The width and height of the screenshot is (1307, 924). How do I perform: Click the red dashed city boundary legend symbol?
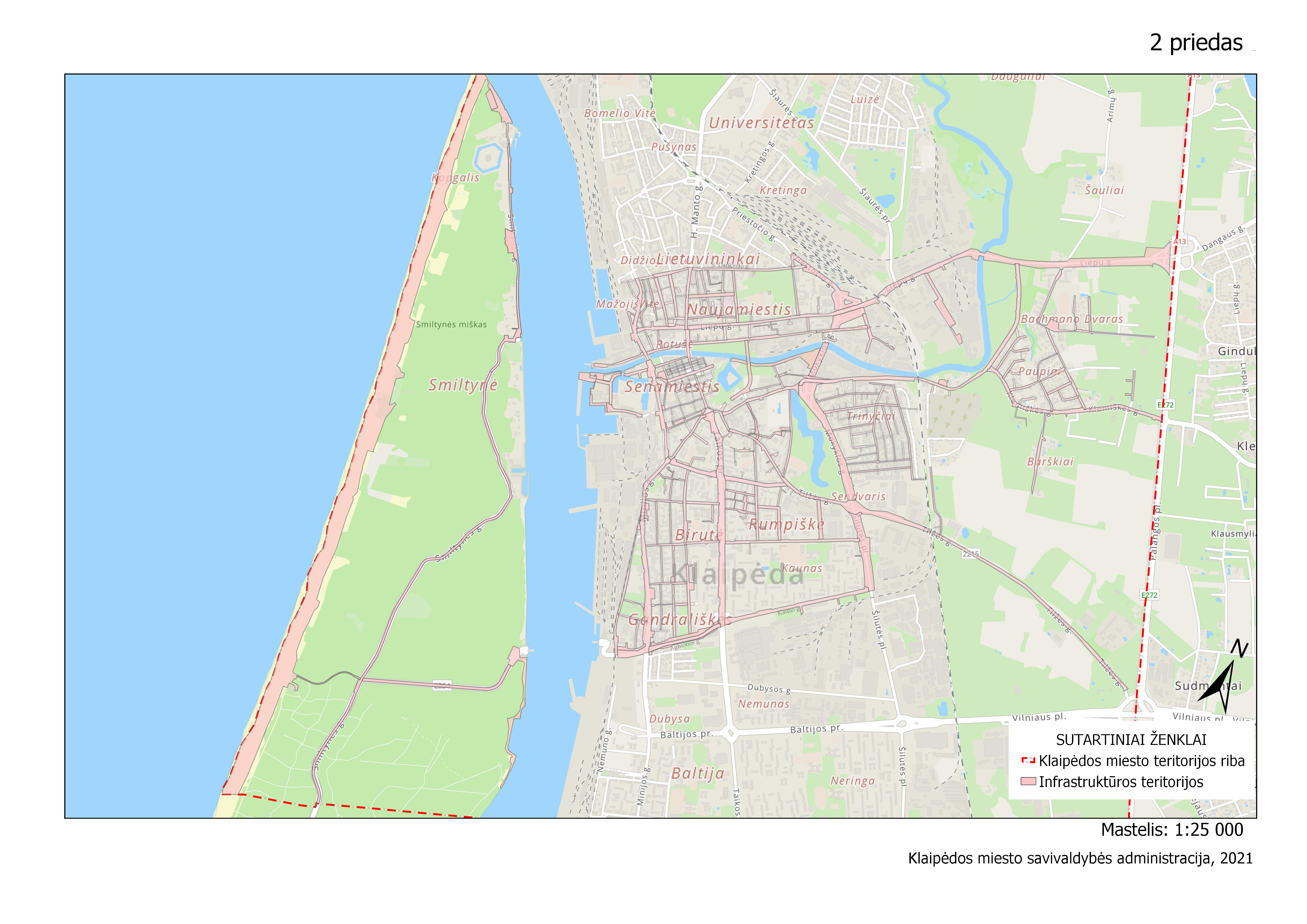(x=1028, y=761)
